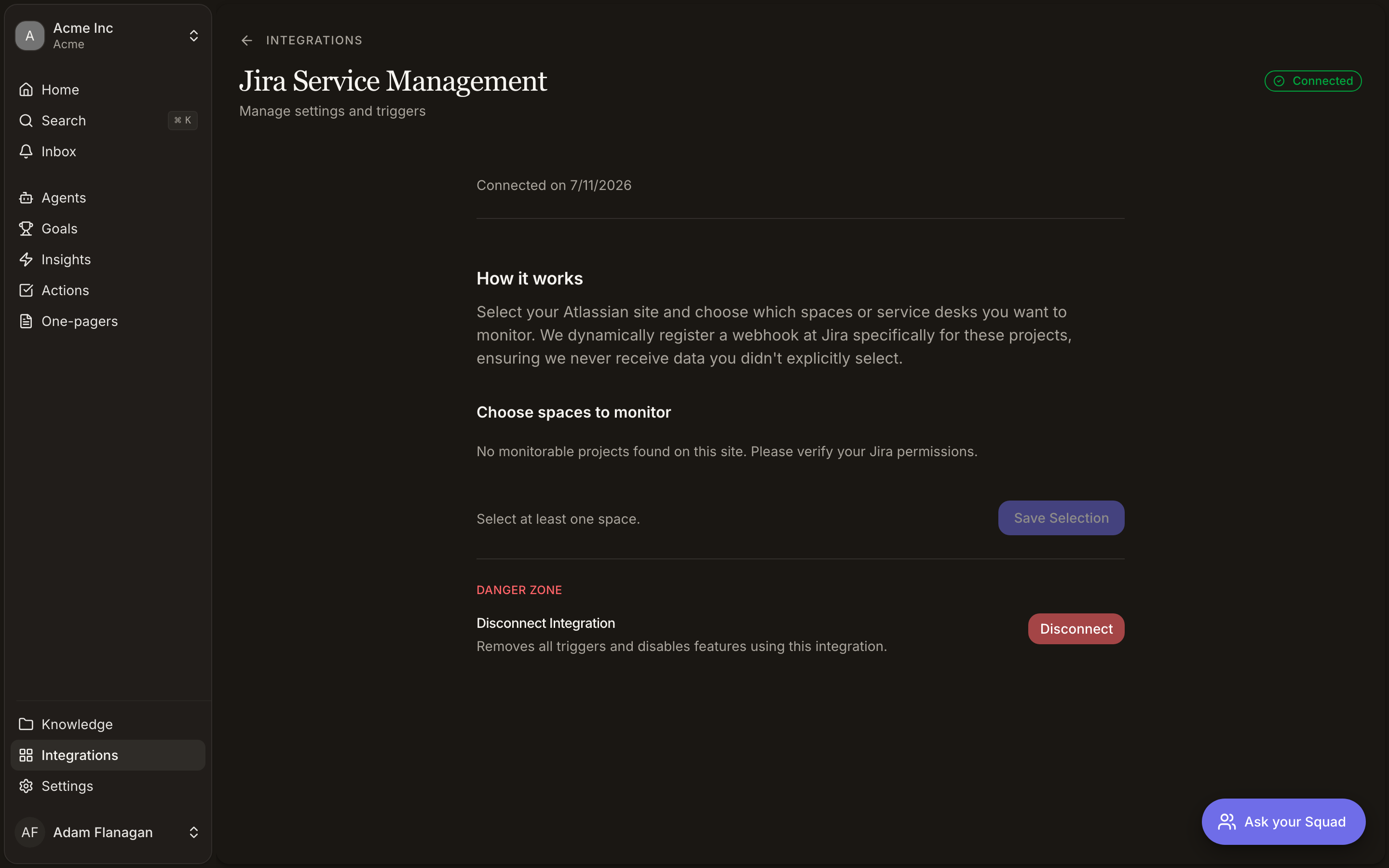
Task: Click the ⌘K shortcut badge
Action: pyautogui.click(x=182, y=121)
